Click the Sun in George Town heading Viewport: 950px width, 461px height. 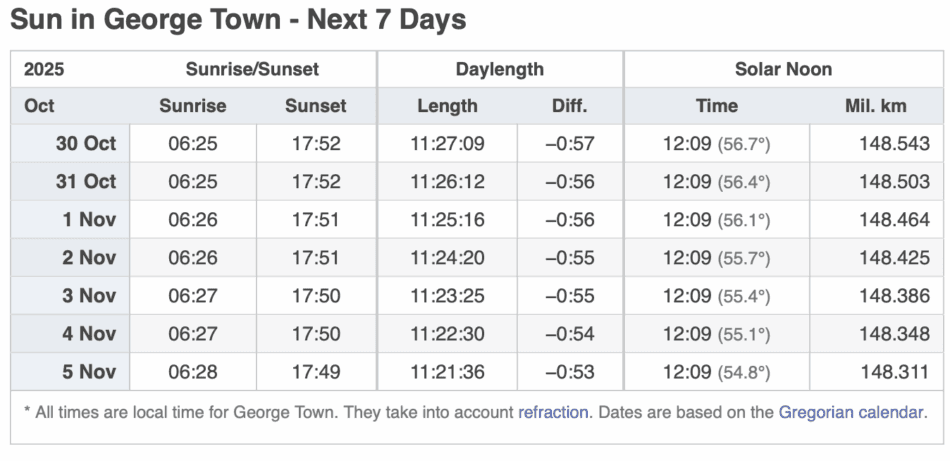[238, 19]
